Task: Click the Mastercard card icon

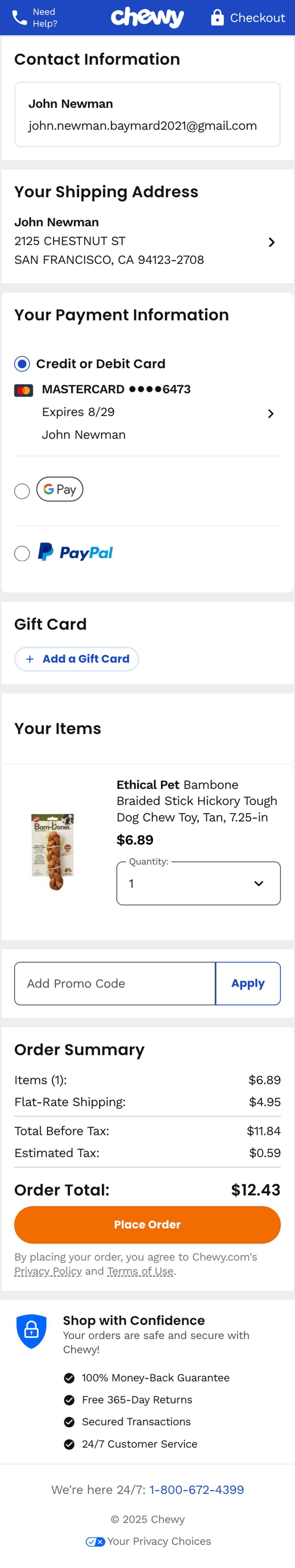Action: pos(24,390)
